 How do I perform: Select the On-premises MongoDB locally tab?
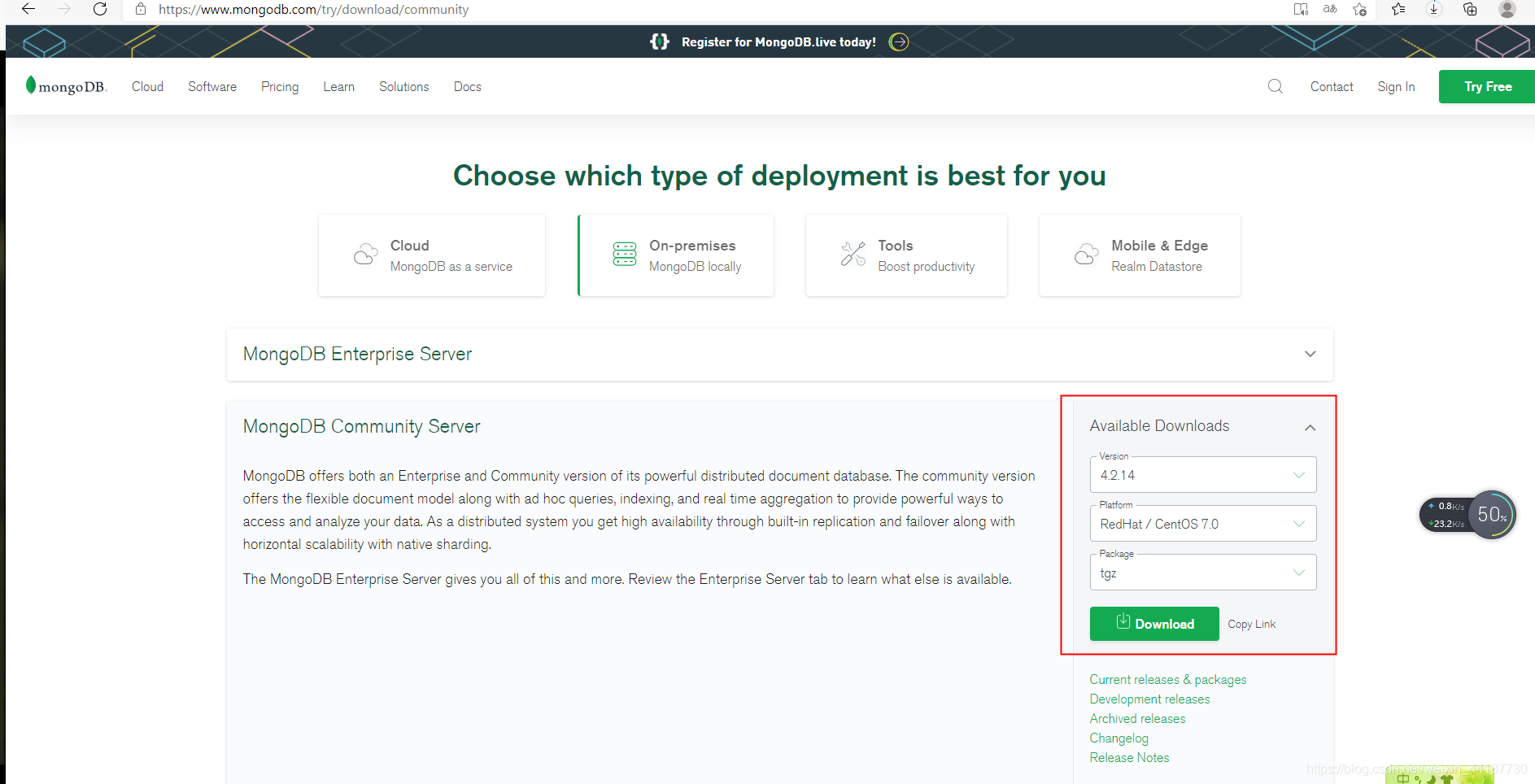(676, 255)
